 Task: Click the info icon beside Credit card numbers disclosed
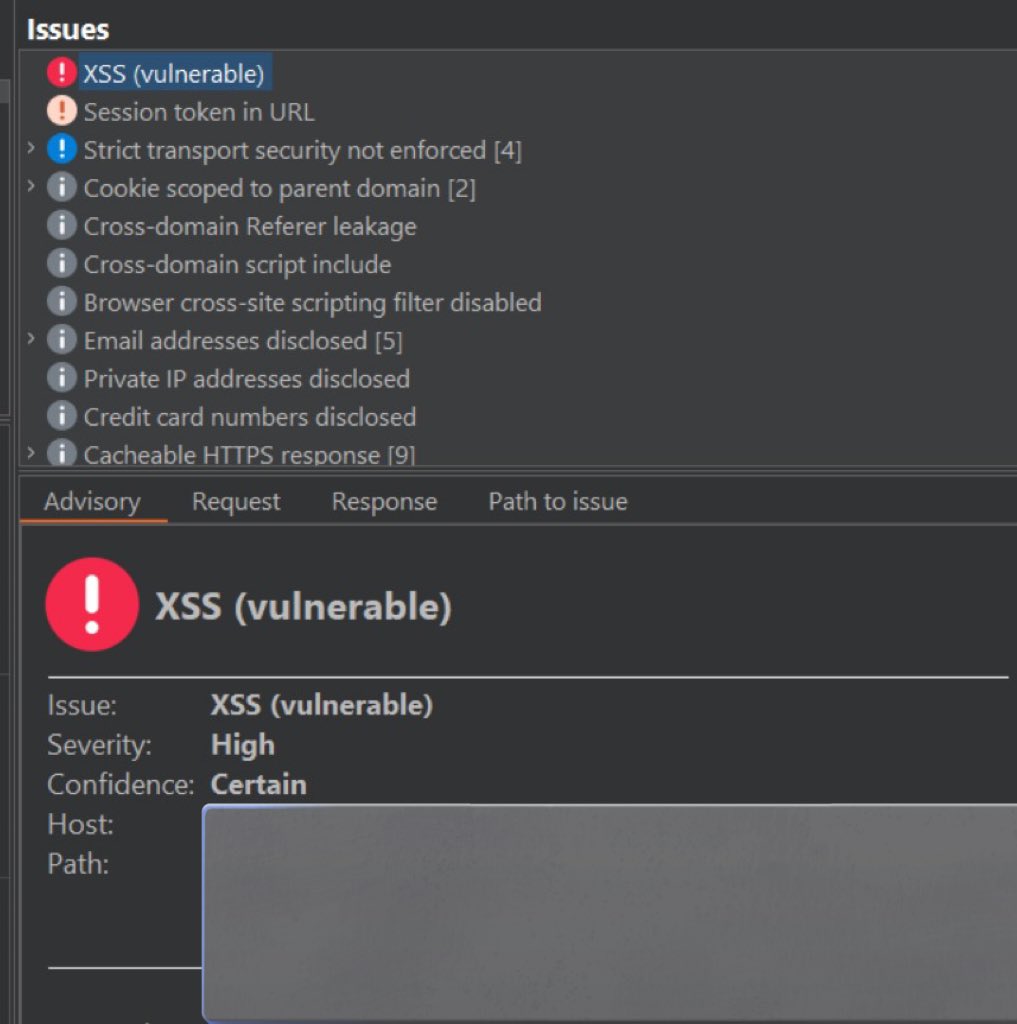tap(60, 417)
